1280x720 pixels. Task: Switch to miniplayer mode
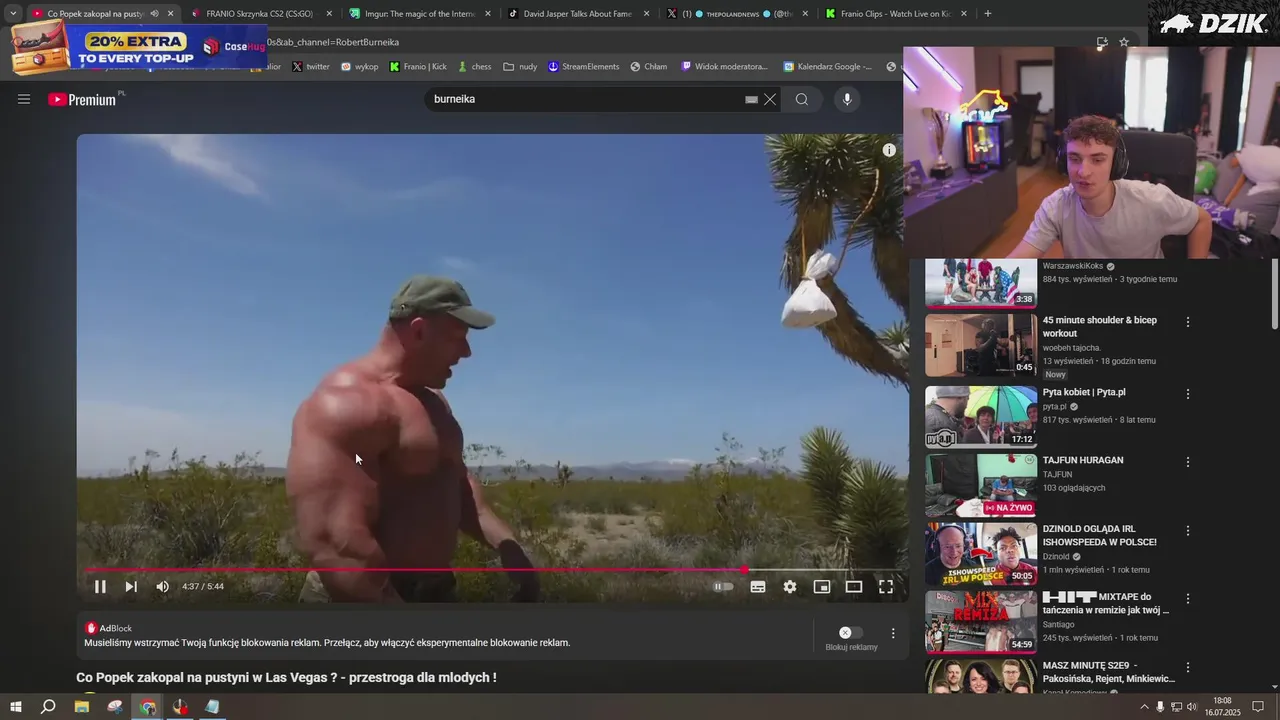coord(822,587)
